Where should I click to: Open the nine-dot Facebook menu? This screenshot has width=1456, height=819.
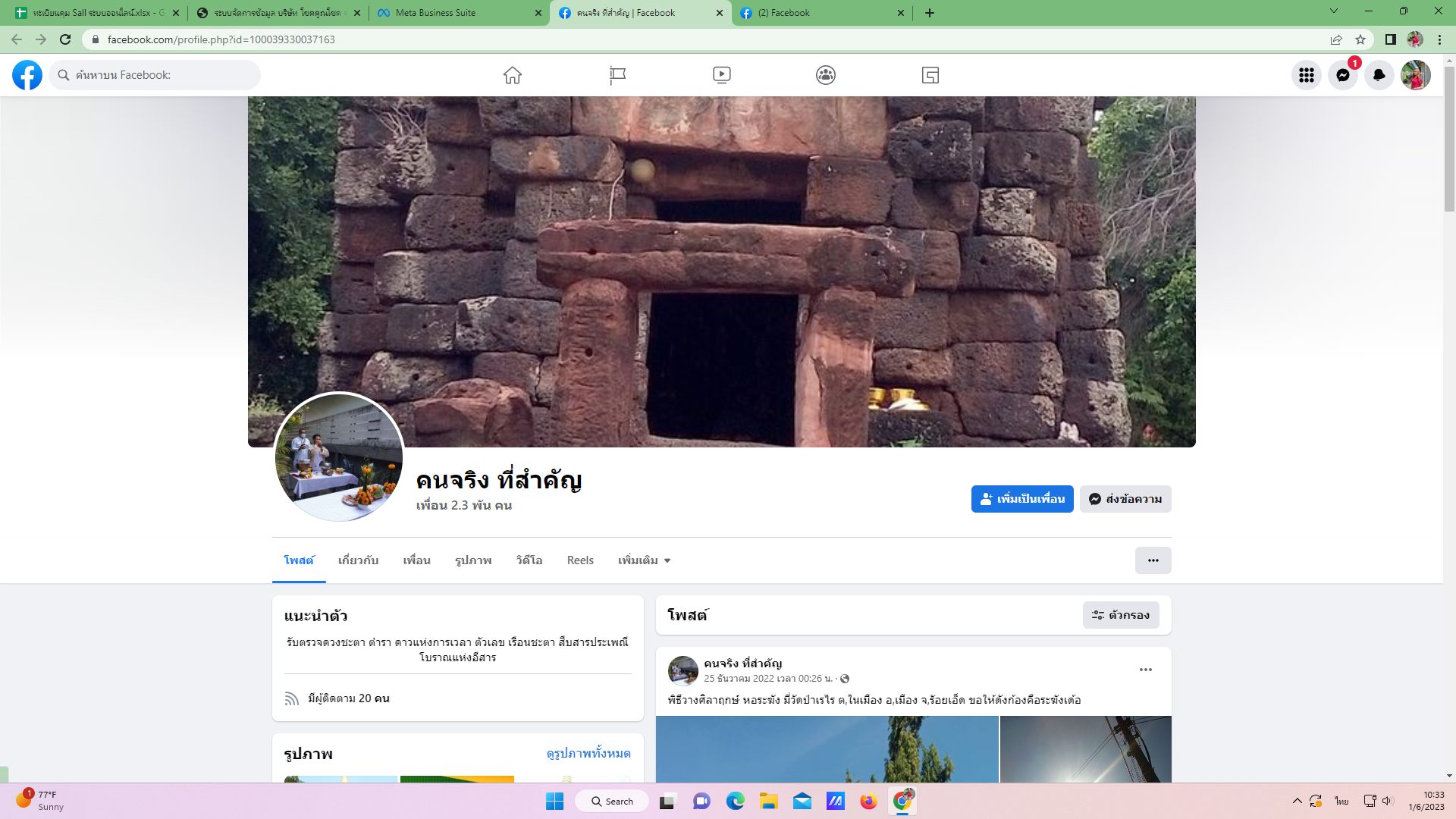coord(1306,75)
